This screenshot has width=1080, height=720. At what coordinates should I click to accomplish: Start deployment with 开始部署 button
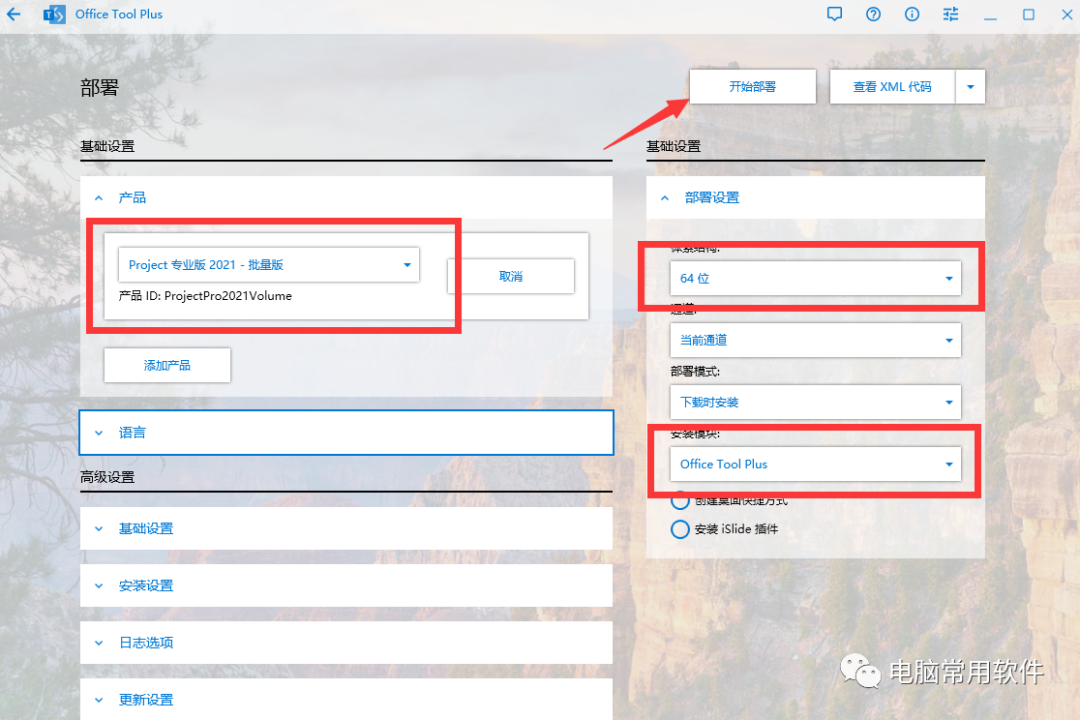coord(753,87)
